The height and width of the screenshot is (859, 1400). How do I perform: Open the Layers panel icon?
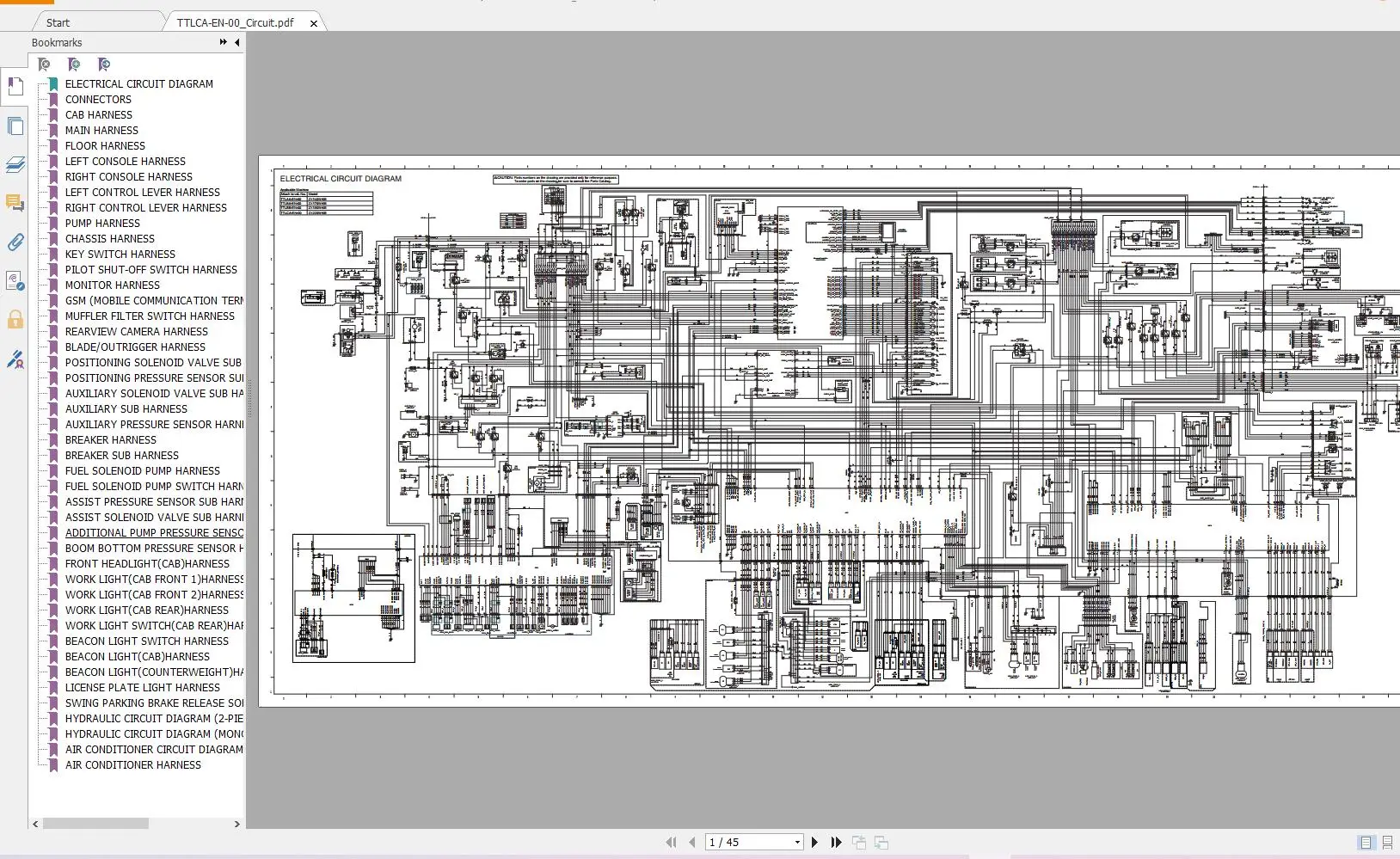coord(15,165)
